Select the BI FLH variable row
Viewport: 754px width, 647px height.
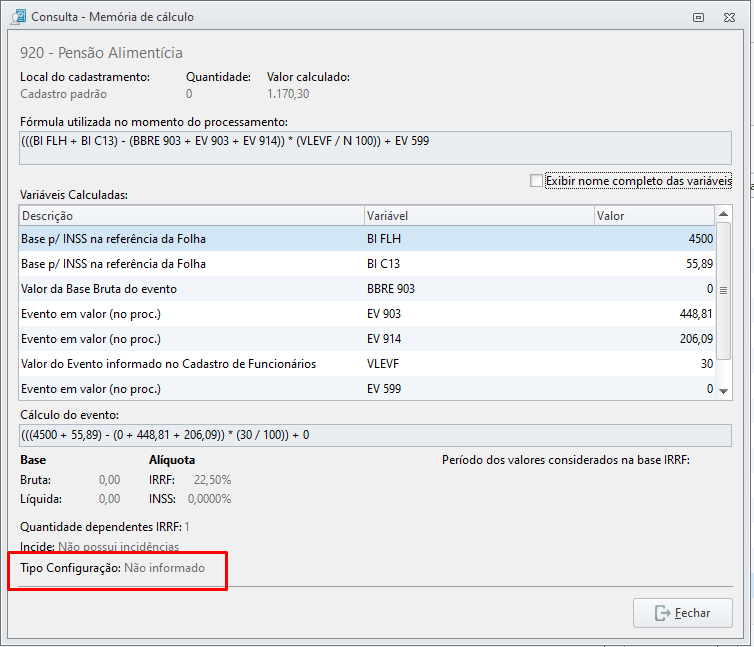click(367, 239)
